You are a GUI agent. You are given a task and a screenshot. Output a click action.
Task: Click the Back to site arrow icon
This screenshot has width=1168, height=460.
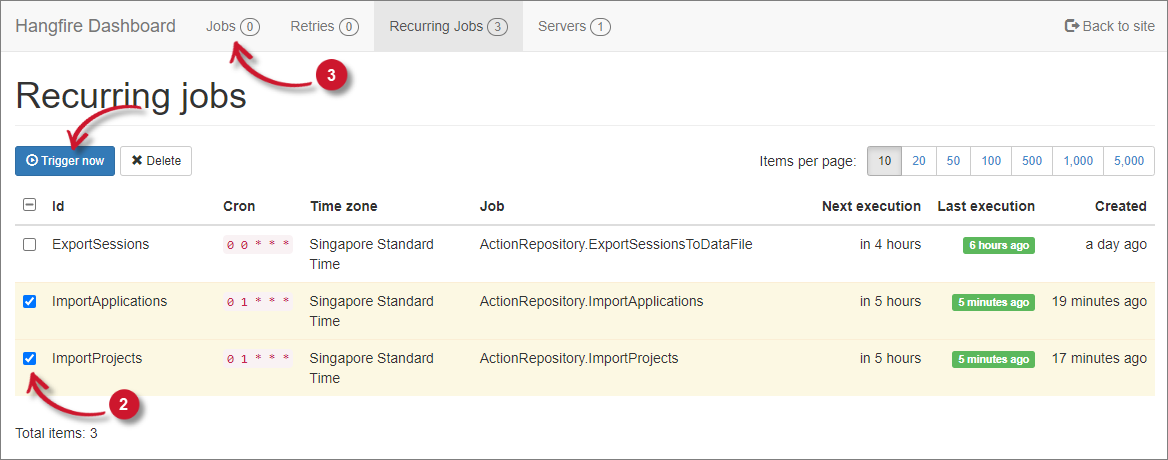coord(1072,26)
